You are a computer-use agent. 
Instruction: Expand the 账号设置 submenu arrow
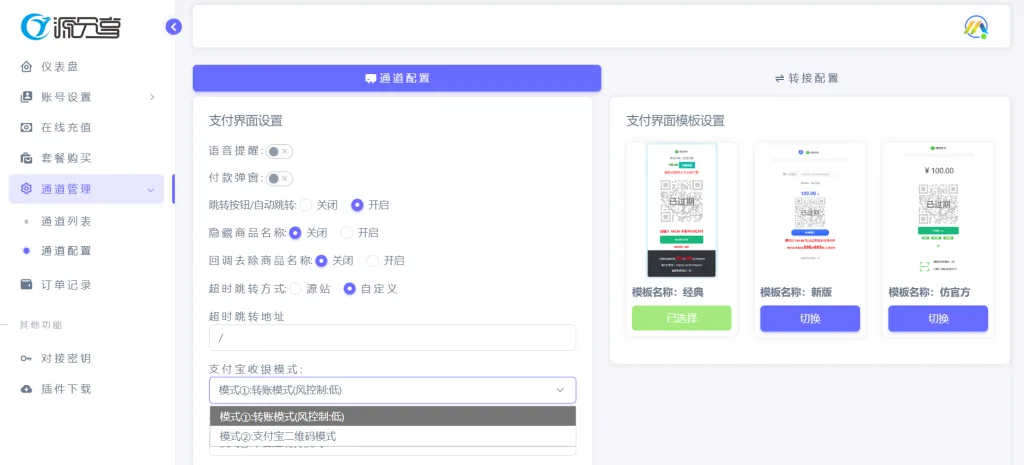click(152, 97)
